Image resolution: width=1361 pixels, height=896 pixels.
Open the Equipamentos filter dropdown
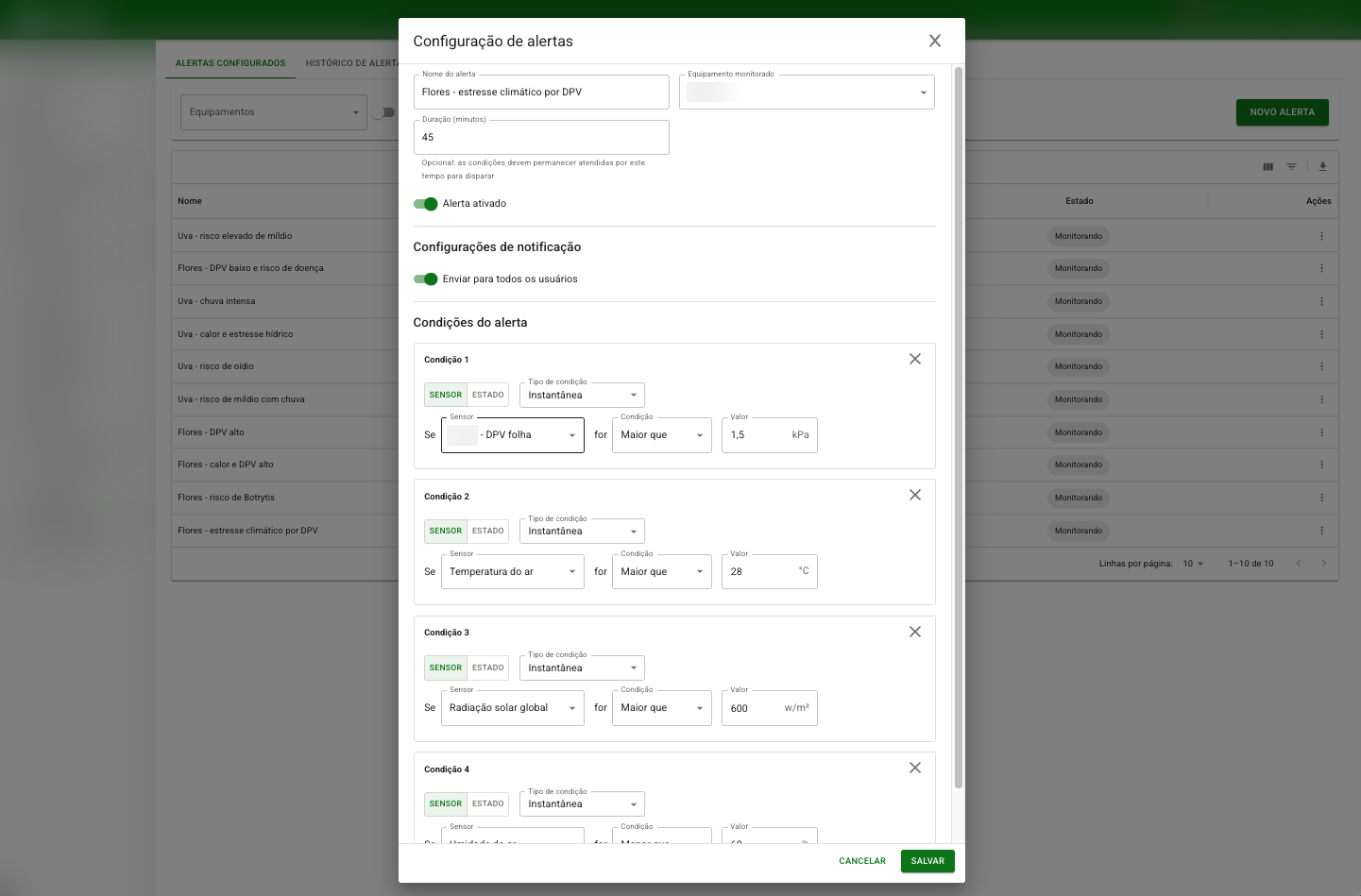tap(274, 112)
